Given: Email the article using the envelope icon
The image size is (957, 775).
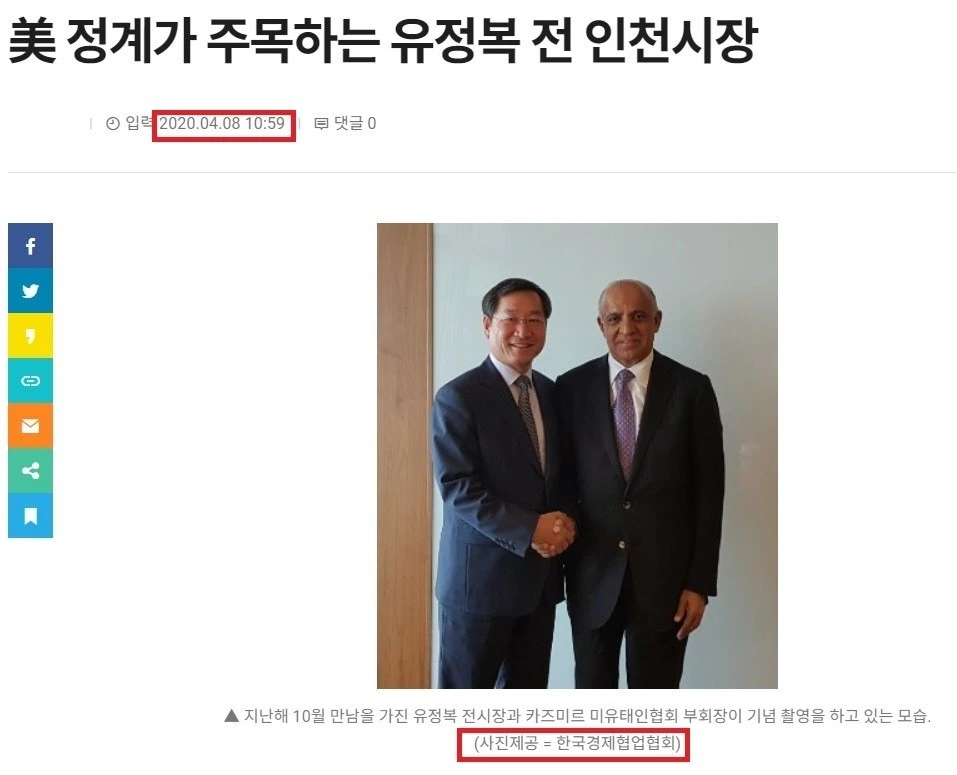Looking at the screenshot, I should (x=31, y=426).
